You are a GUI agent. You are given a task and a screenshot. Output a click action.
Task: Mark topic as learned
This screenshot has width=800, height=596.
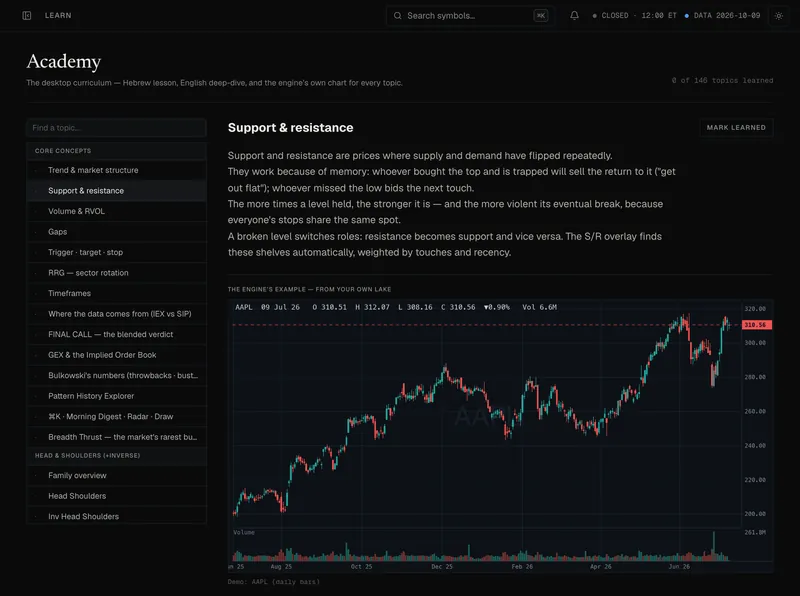[x=736, y=128]
